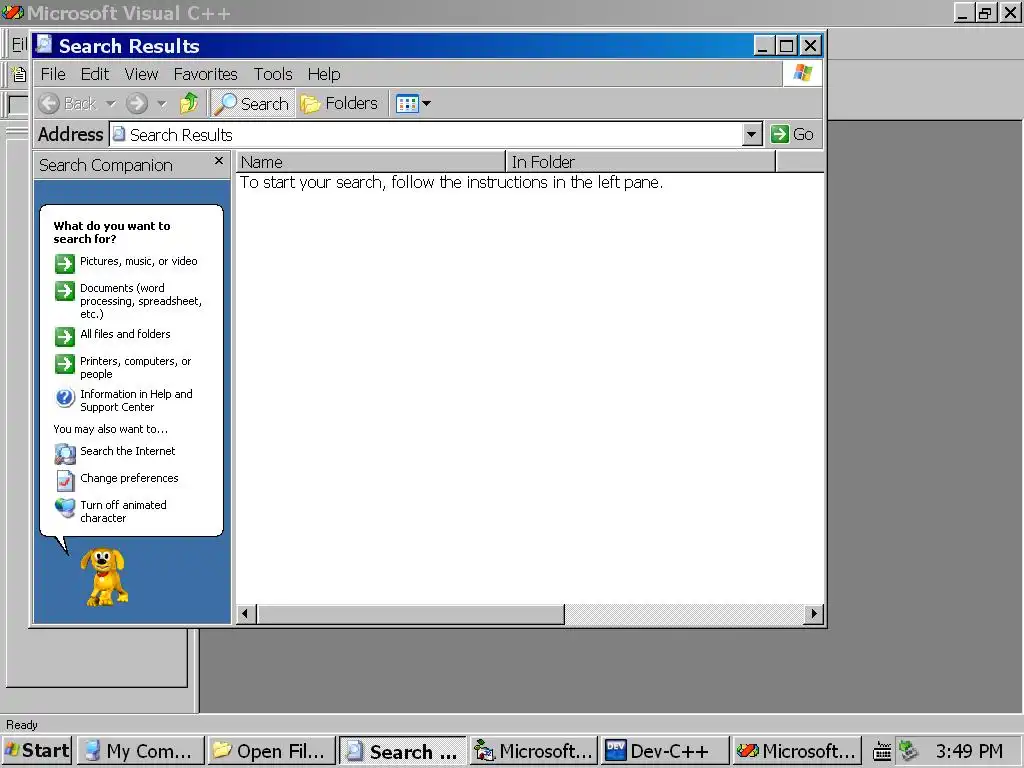
Task: Open the Favorites menu
Action: point(205,74)
